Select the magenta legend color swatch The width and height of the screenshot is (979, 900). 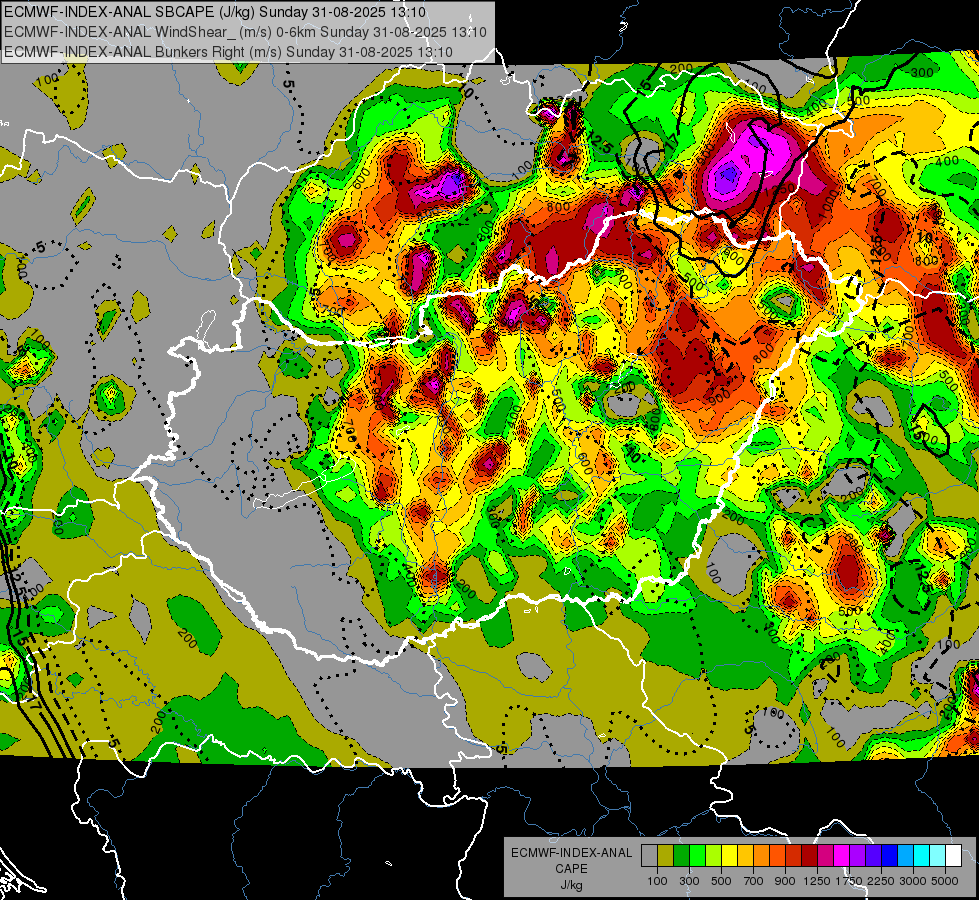coord(842,856)
